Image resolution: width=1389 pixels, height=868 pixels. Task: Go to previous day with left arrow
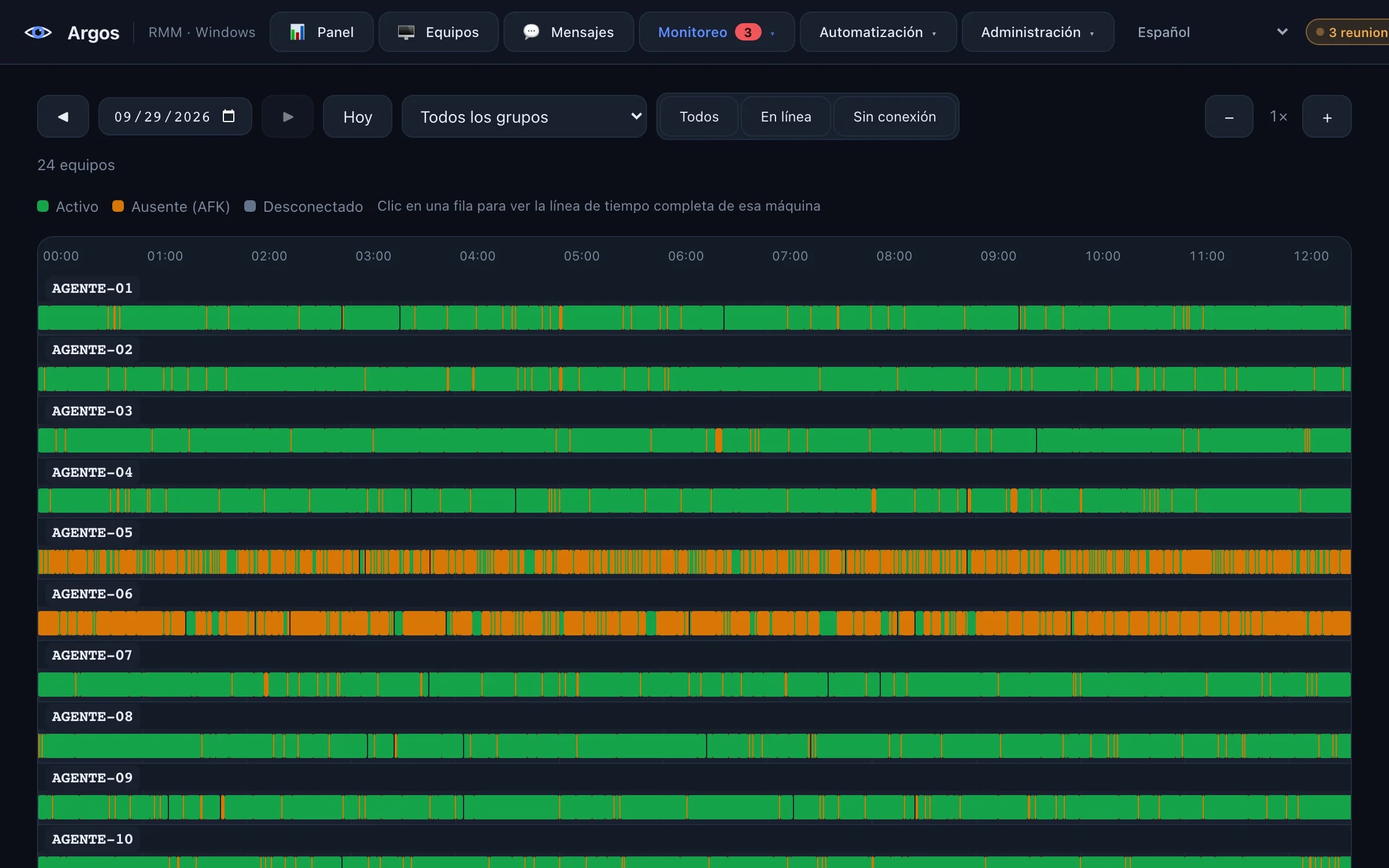tap(63, 116)
